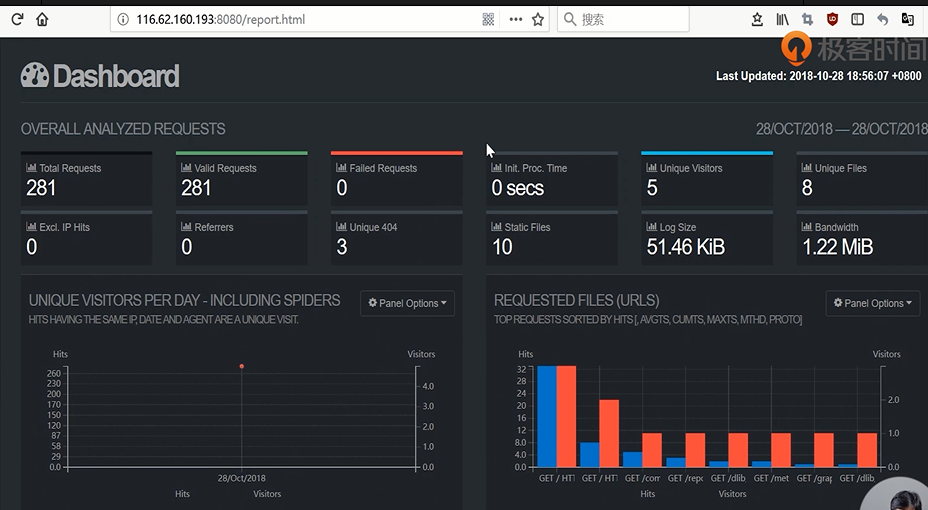Screen dimensions: 928x510
Task: Bookmark this page with the star icon
Action: click(x=538, y=20)
